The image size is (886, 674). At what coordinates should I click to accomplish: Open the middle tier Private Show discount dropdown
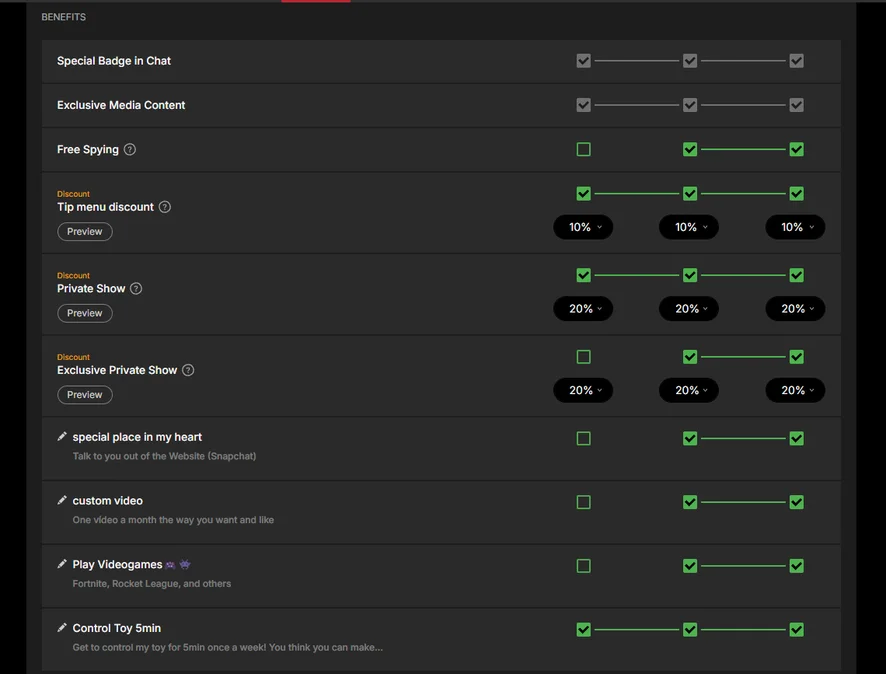click(x=689, y=309)
